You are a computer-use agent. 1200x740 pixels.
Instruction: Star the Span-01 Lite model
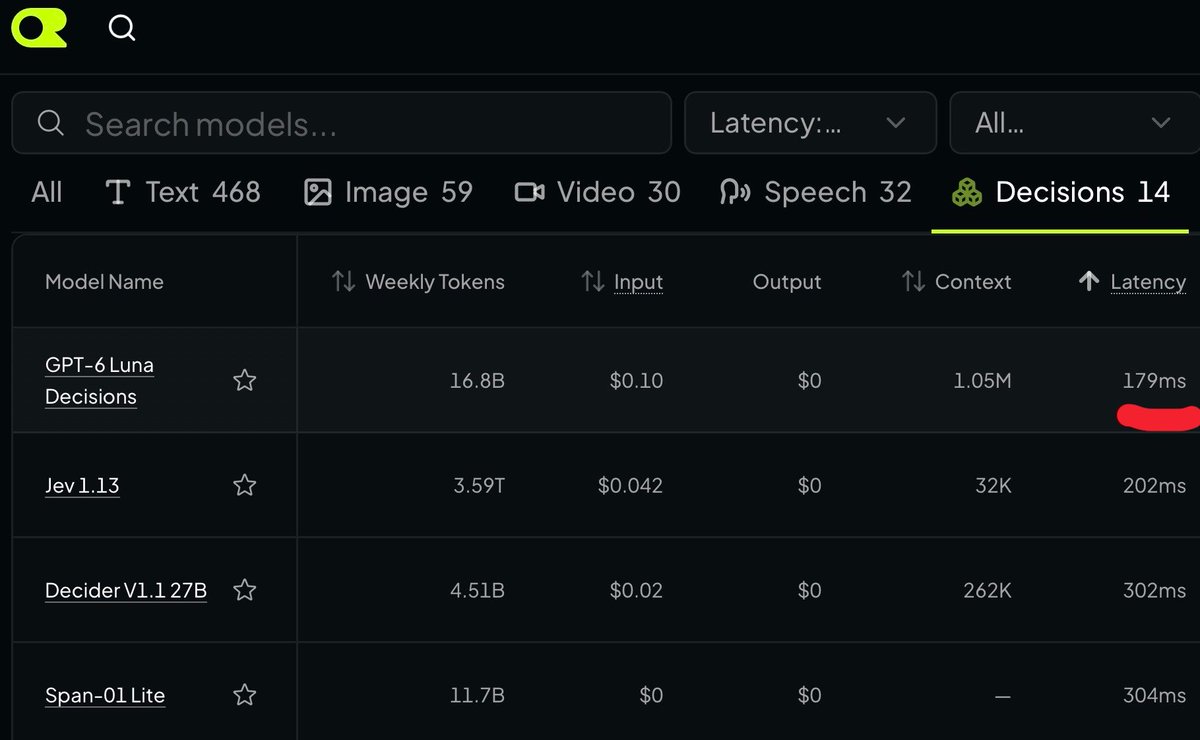[244, 695]
